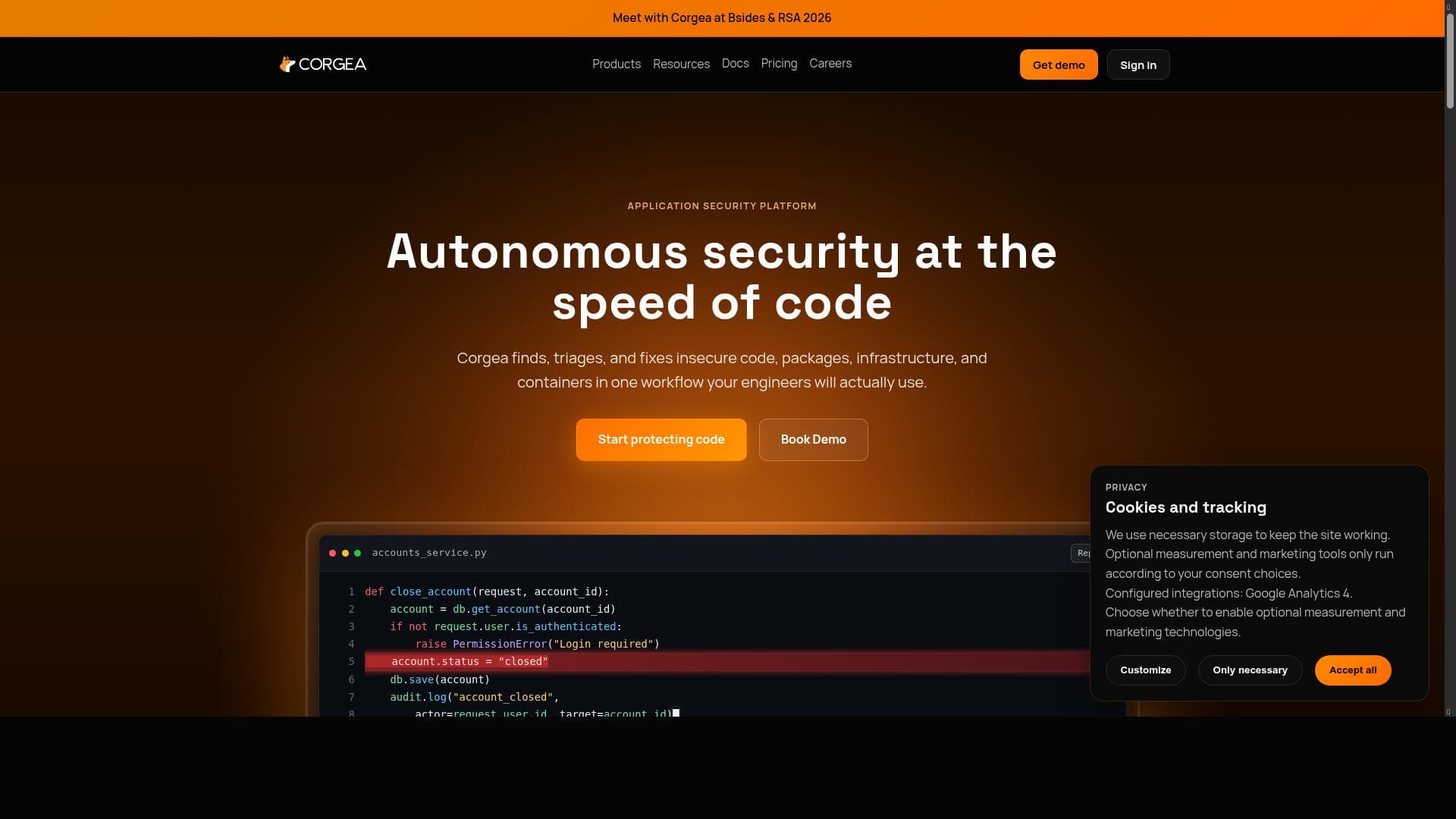The height and width of the screenshot is (819, 1456).
Task: Accept all cookies
Action: [1352, 670]
